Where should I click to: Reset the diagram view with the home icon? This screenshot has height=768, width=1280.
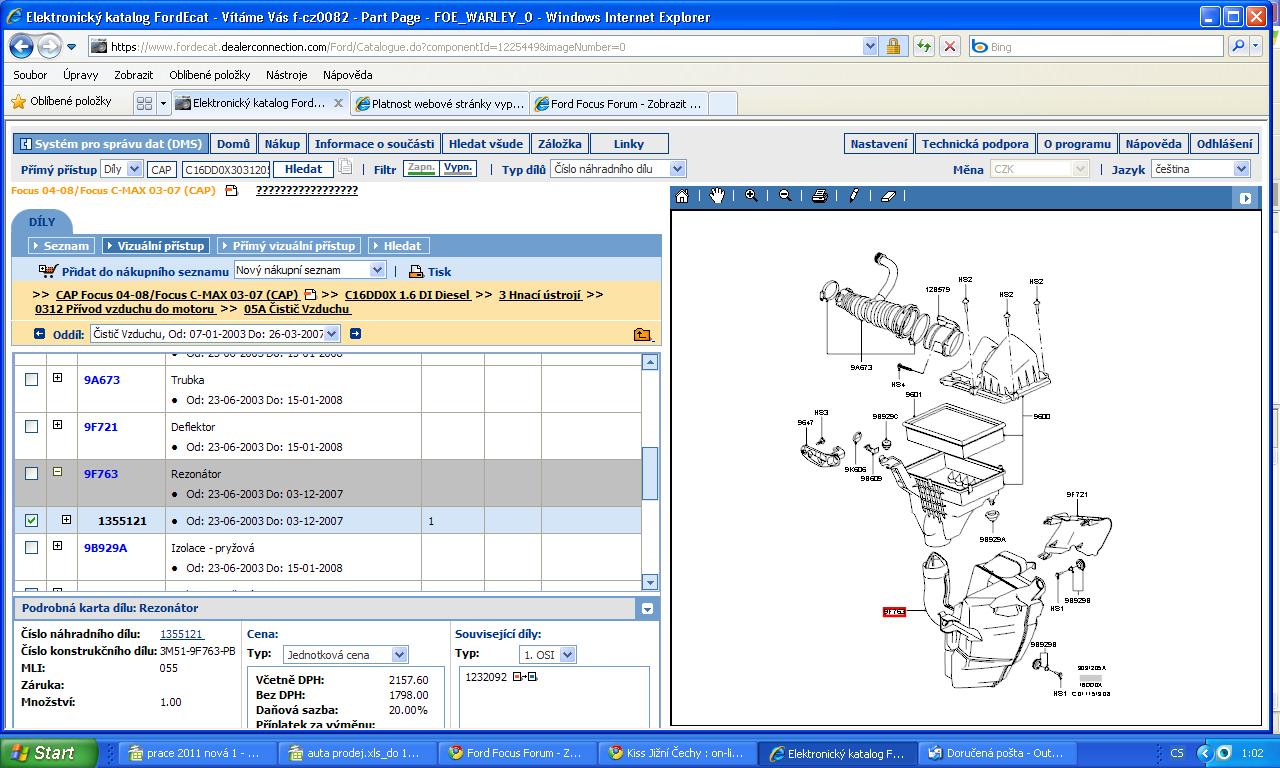[682, 196]
